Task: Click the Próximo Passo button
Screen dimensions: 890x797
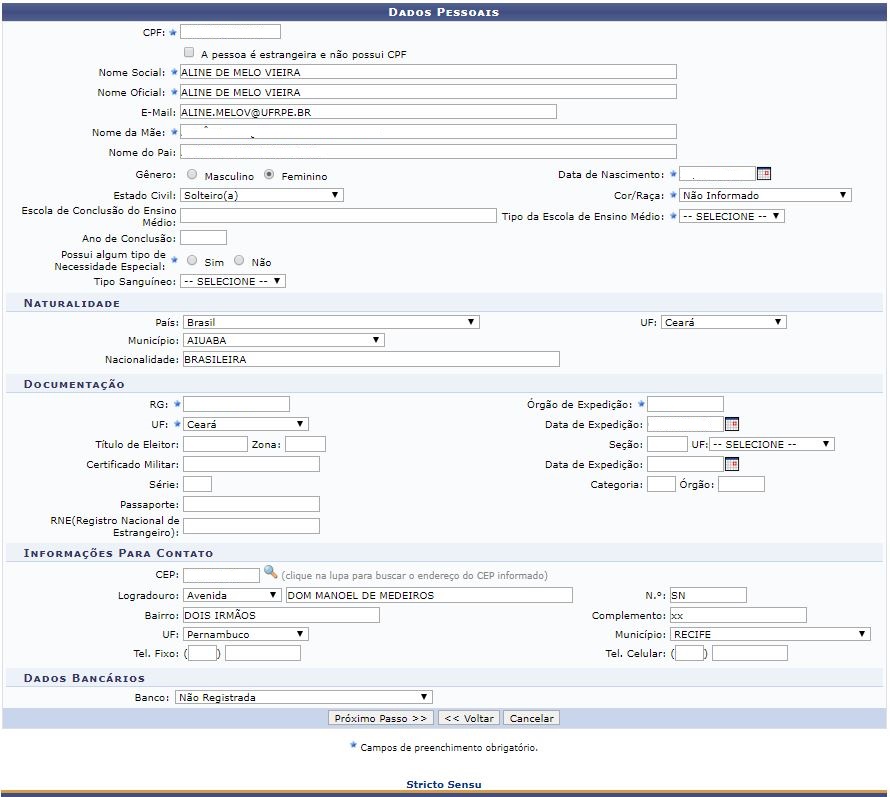Action: point(381,718)
